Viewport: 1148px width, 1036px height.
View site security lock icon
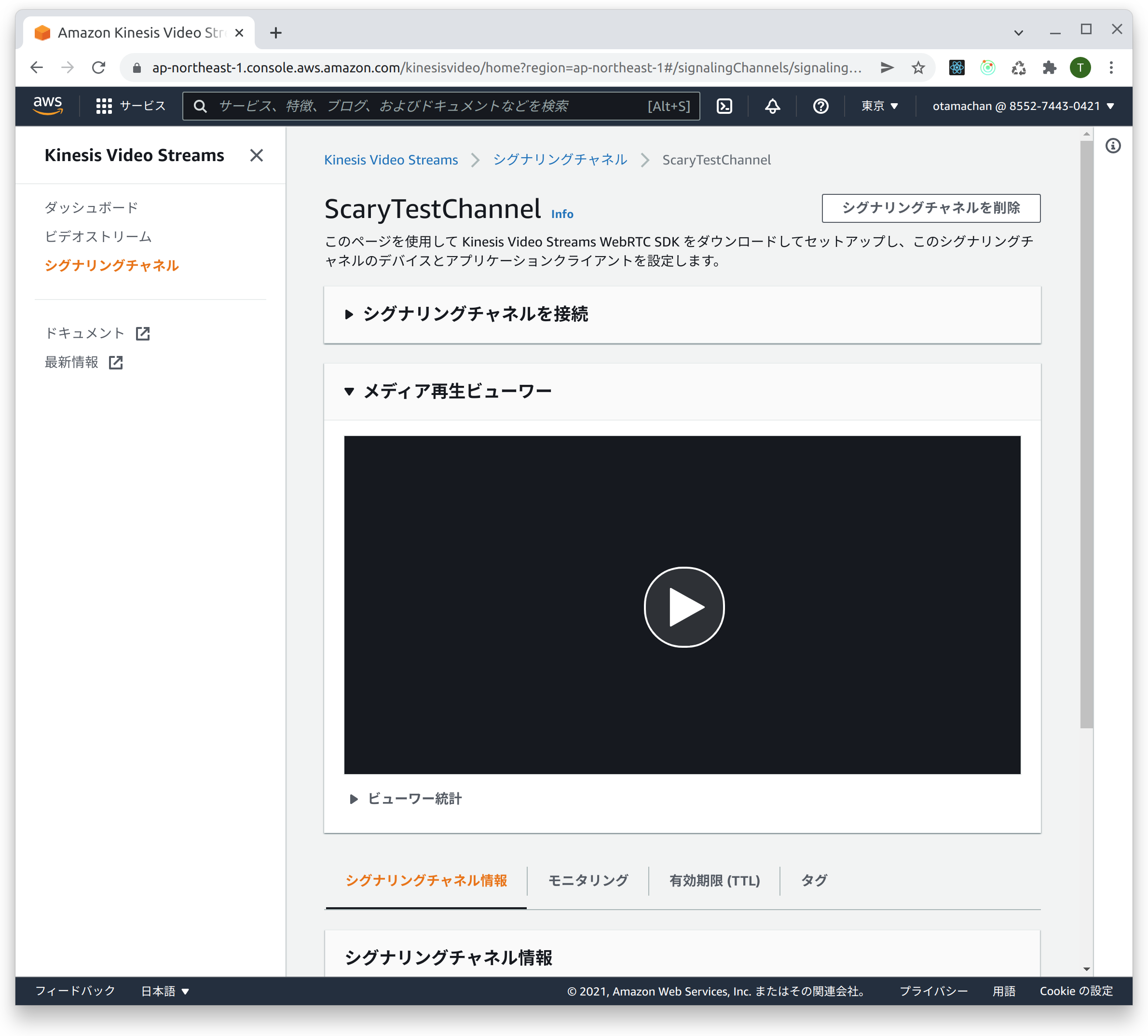tap(137, 68)
